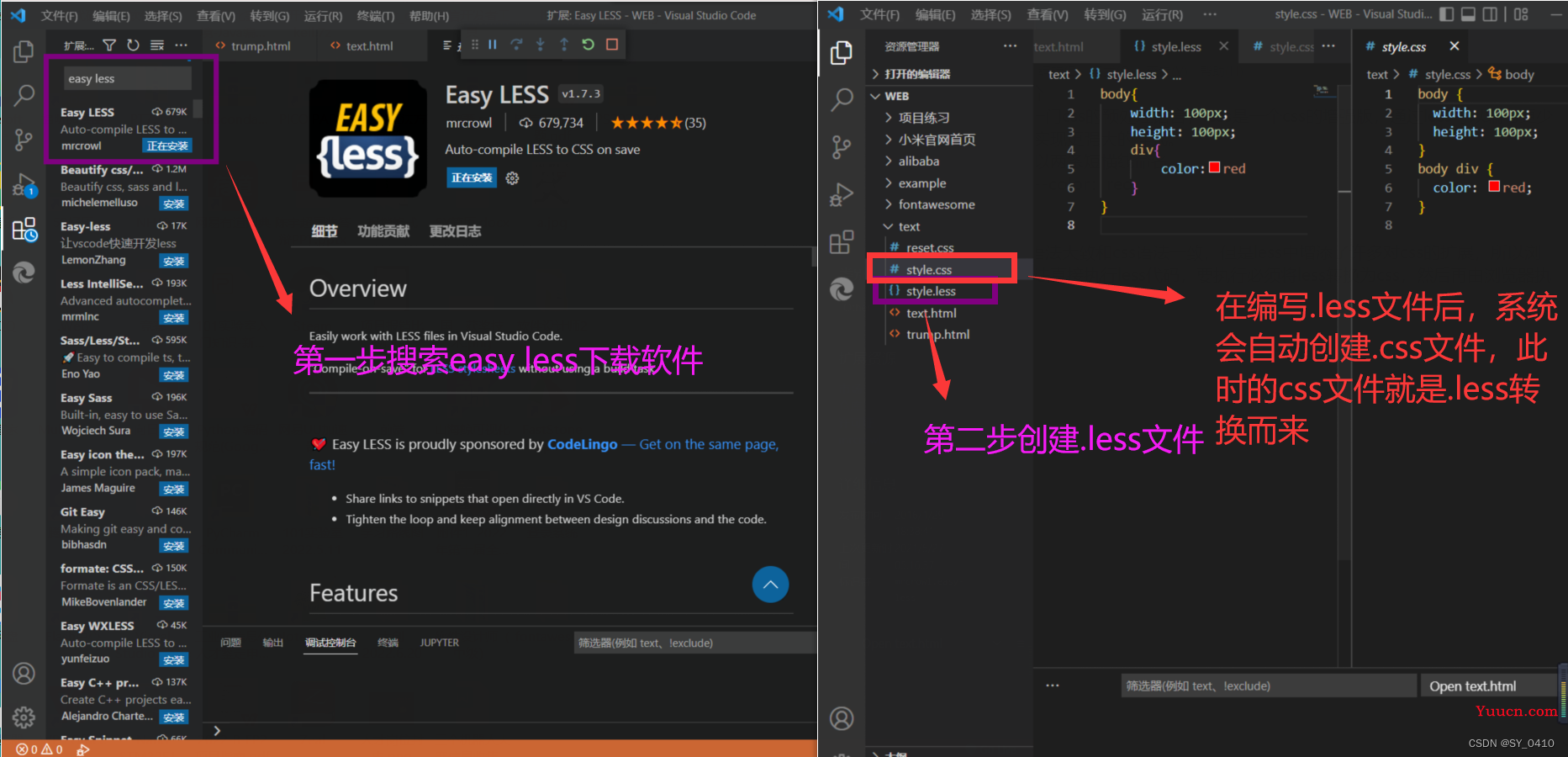The image size is (1568, 757).
Task: Click 正在安装 button on Easy LESS page
Action: click(x=472, y=178)
